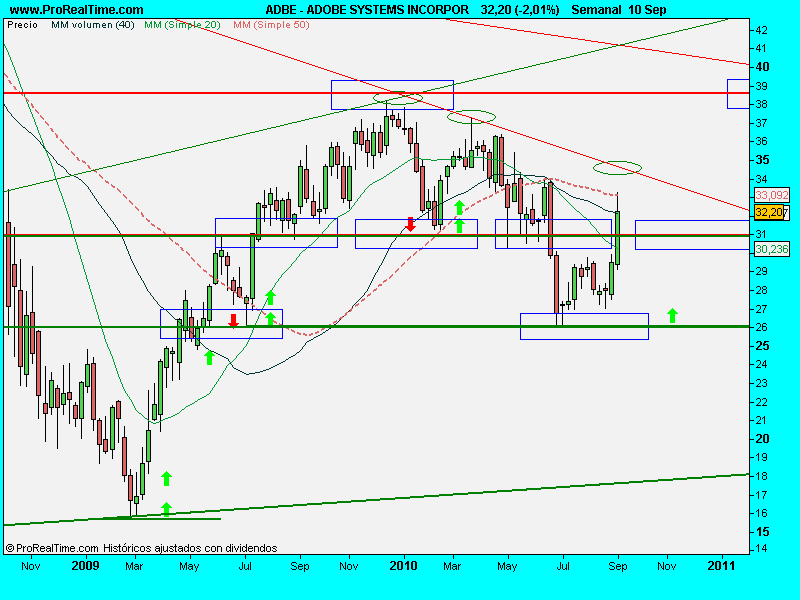800x600 pixels.
Task: Click the Precio legend label
Action: pos(22,24)
